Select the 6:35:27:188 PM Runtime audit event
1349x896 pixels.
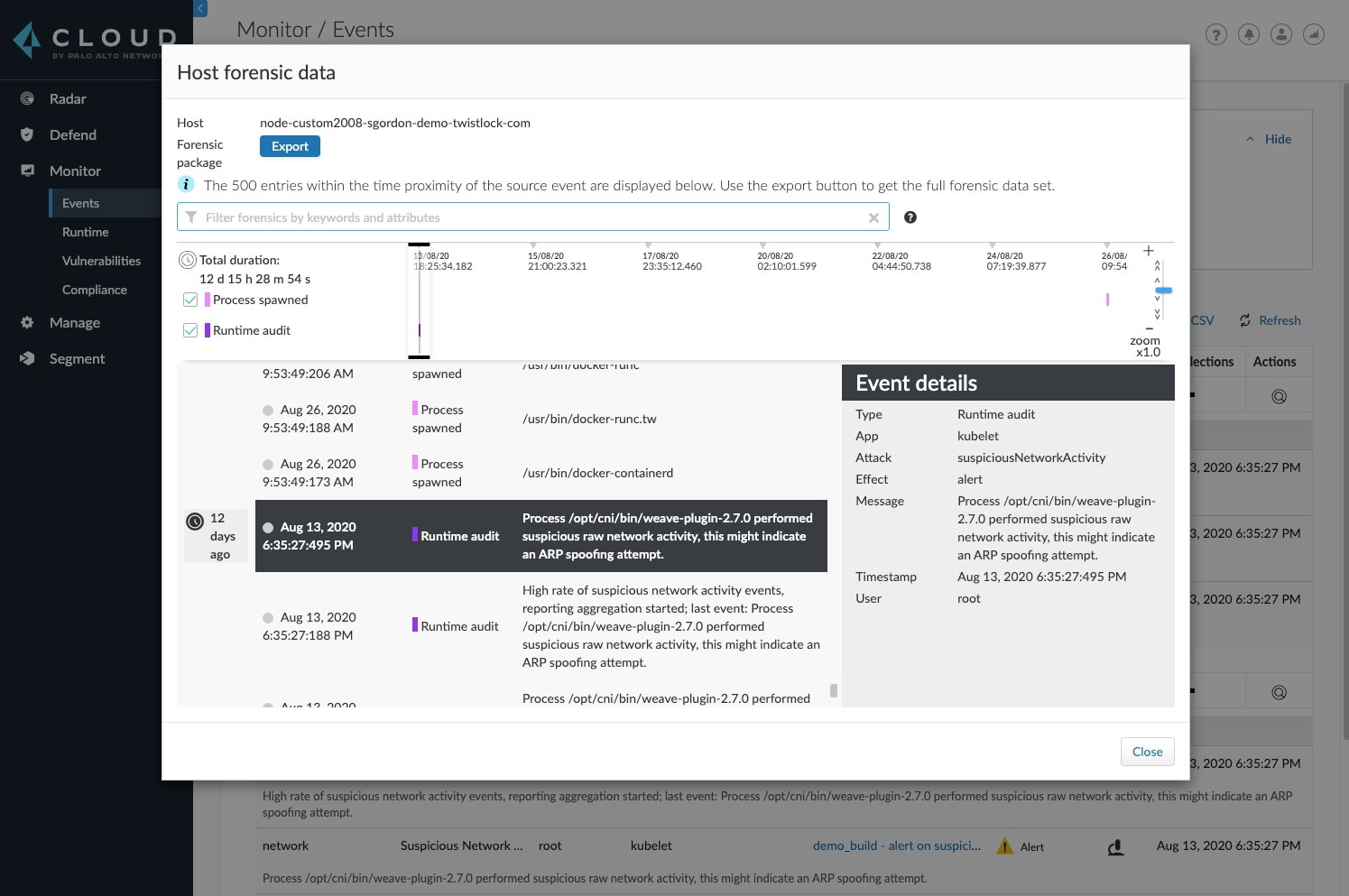click(541, 626)
